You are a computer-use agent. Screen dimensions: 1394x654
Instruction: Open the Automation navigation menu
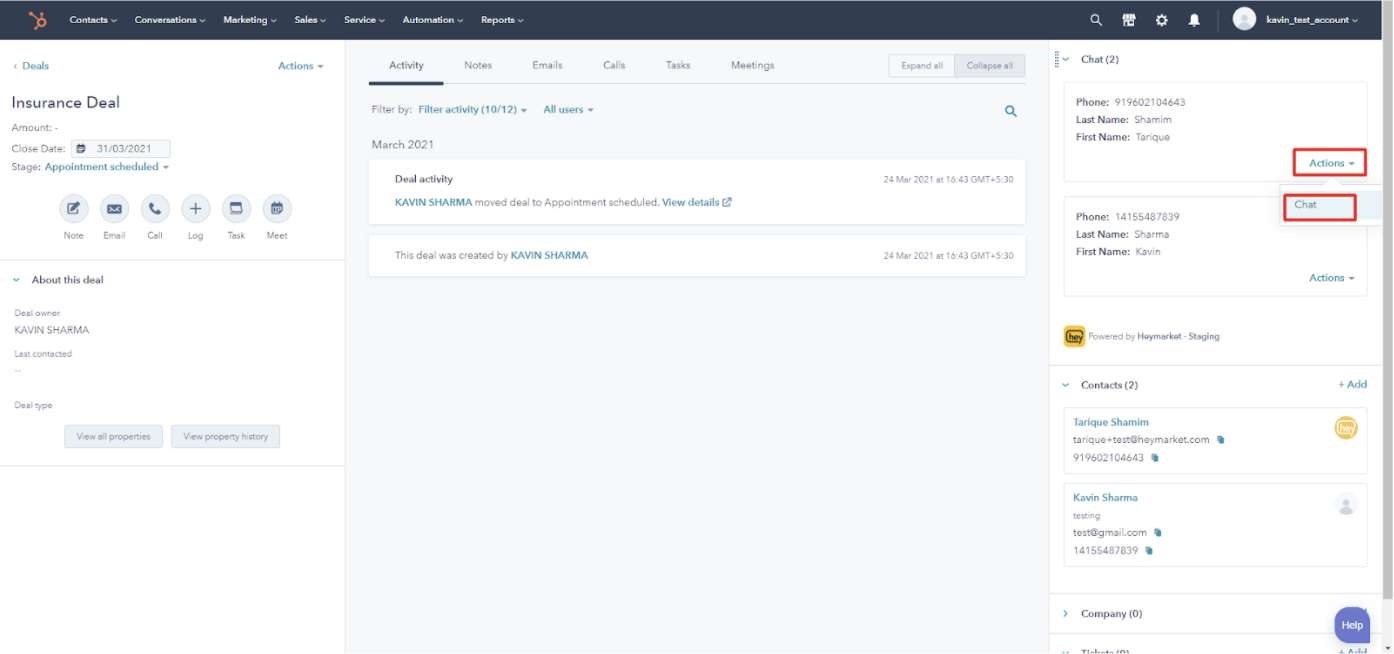pyautogui.click(x=433, y=20)
